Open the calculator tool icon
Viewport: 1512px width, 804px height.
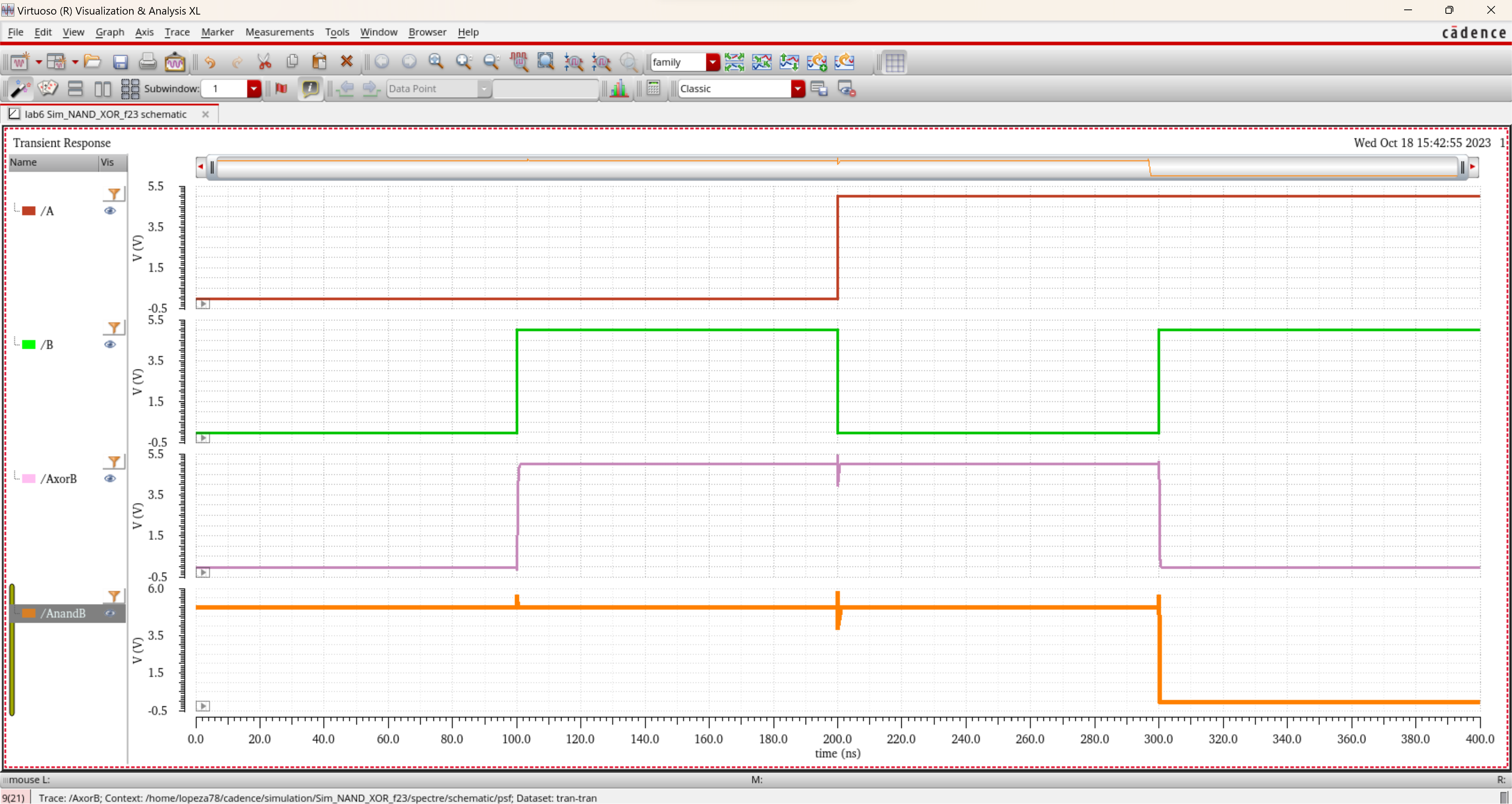click(653, 89)
